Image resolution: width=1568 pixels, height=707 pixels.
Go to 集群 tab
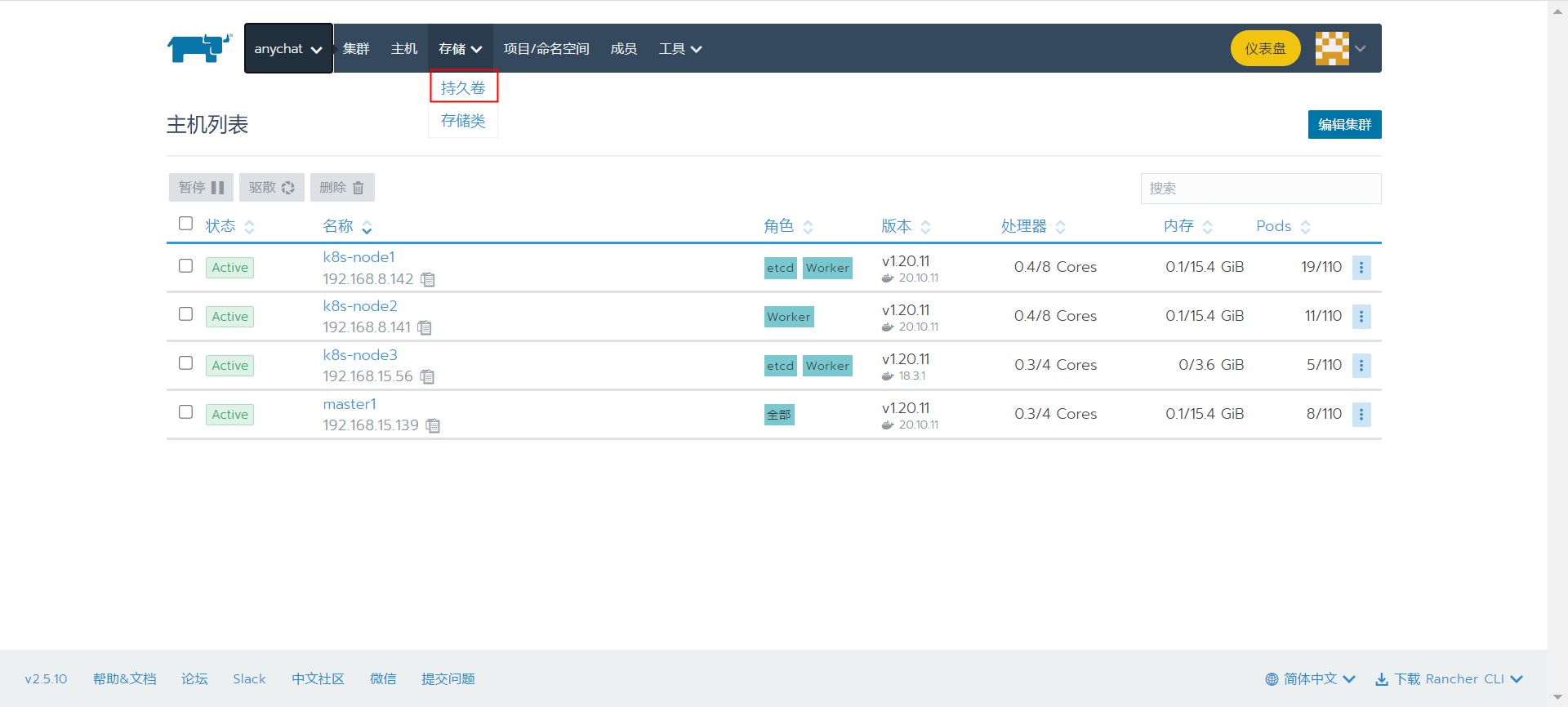[356, 49]
